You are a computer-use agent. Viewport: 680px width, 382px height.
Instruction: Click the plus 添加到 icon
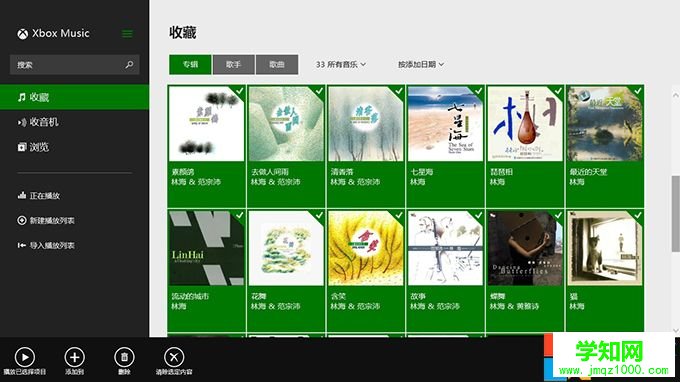[75, 357]
